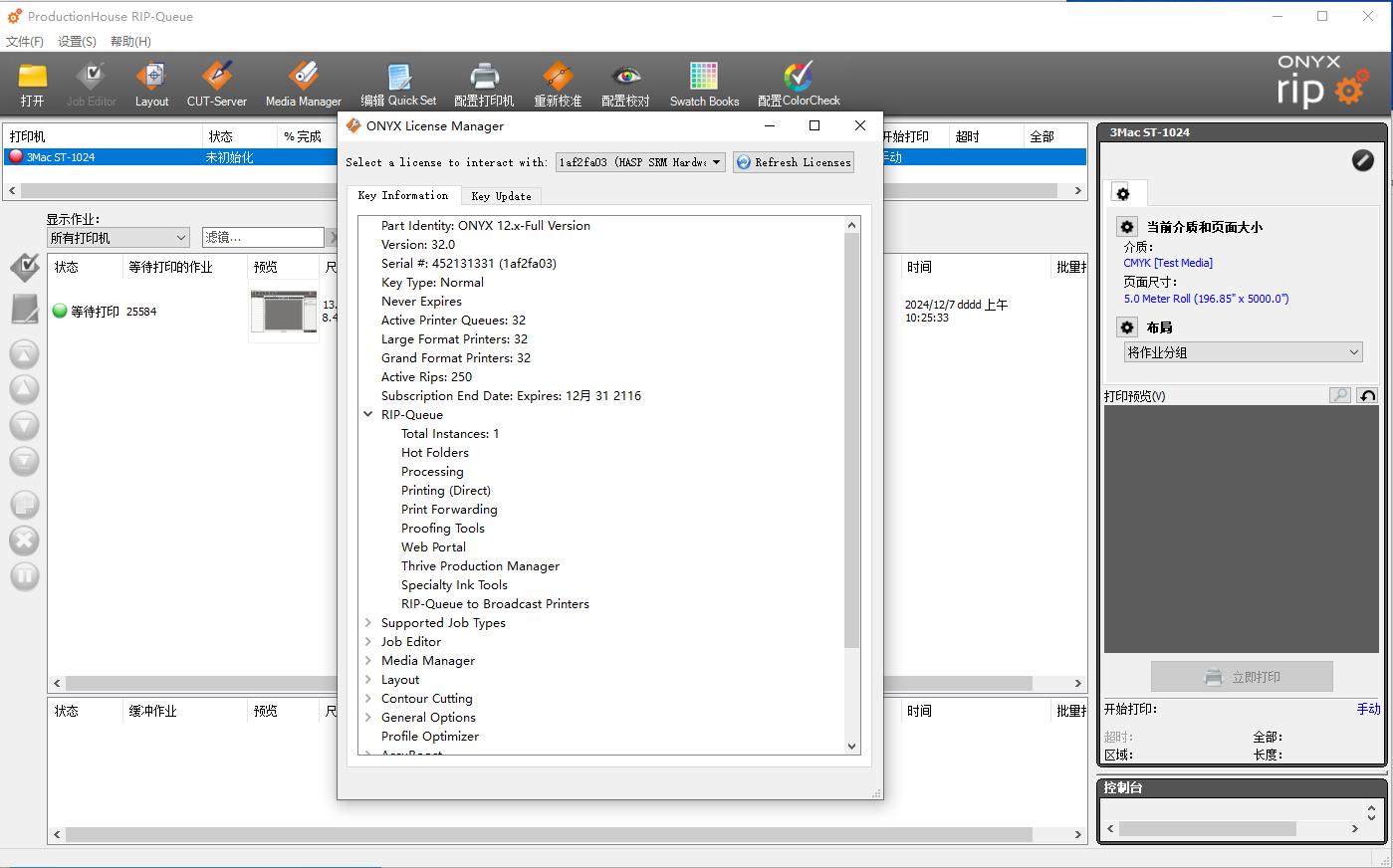Click the 重新校准 recalibrate toolbar icon
Image resolution: width=1393 pixels, height=868 pixels.
pyautogui.click(x=558, y=77)
